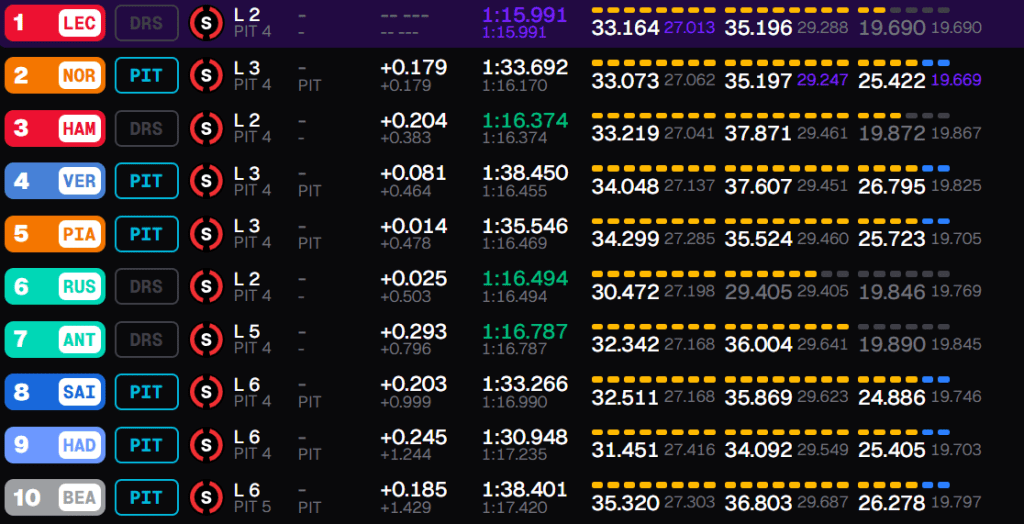Click the soft tyre icon in HAD's row
The width and height of the screenshot is (1024, 524).
coord(206,445)
